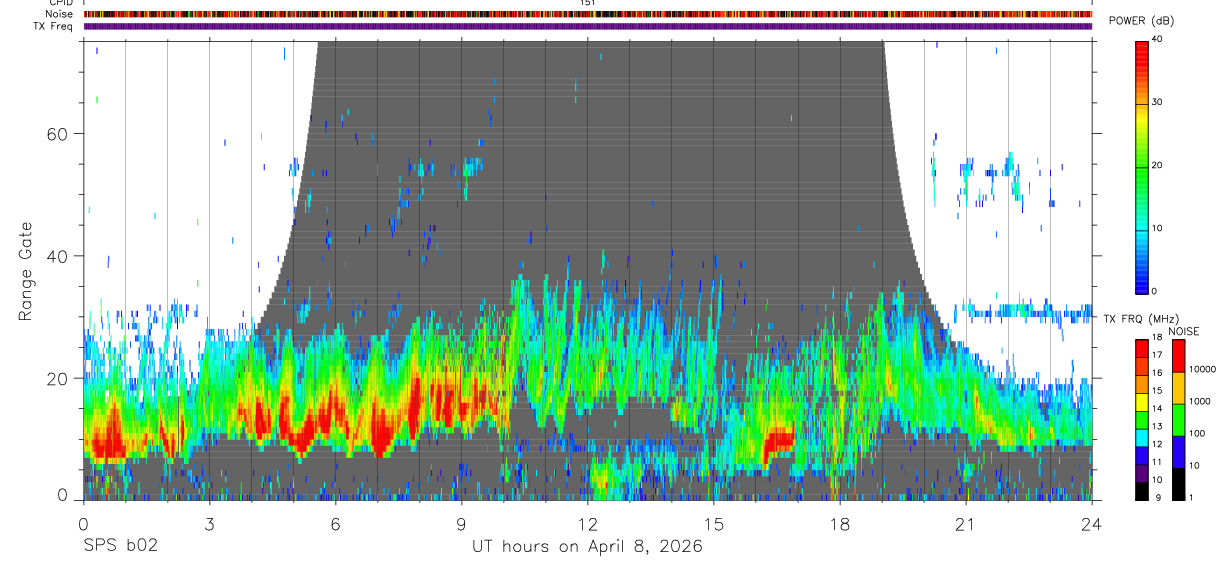Click the '6' UT hour tick label

[x=335, y=524]
